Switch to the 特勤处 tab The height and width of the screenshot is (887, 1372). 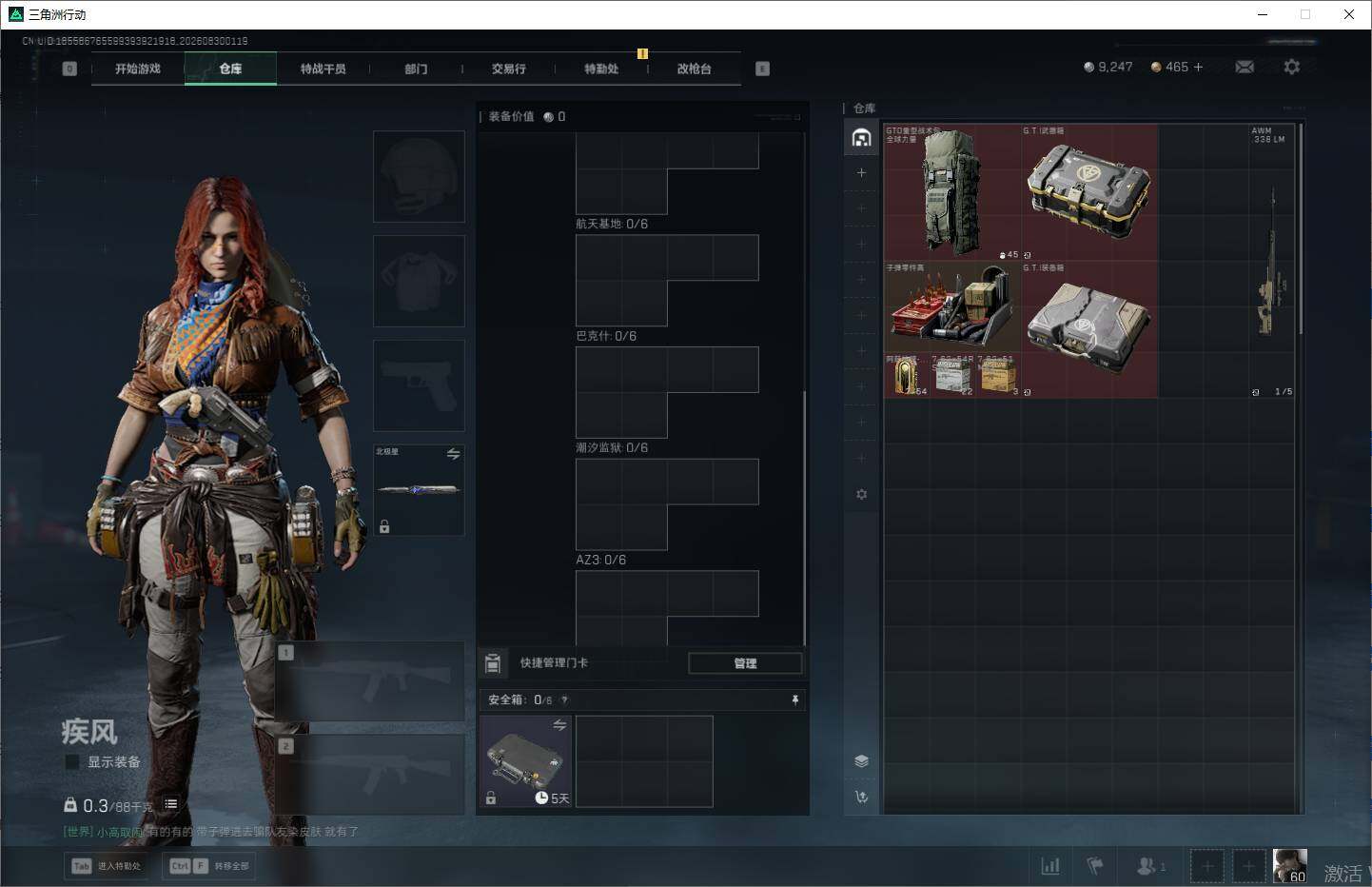pos(601,69)
